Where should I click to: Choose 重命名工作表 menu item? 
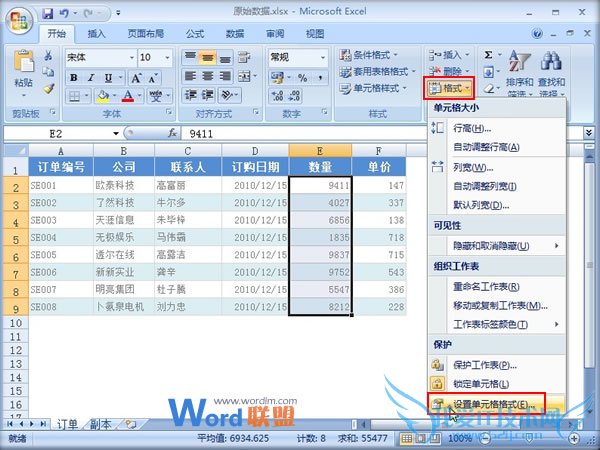pyautogui.click(x=497, y=287)
